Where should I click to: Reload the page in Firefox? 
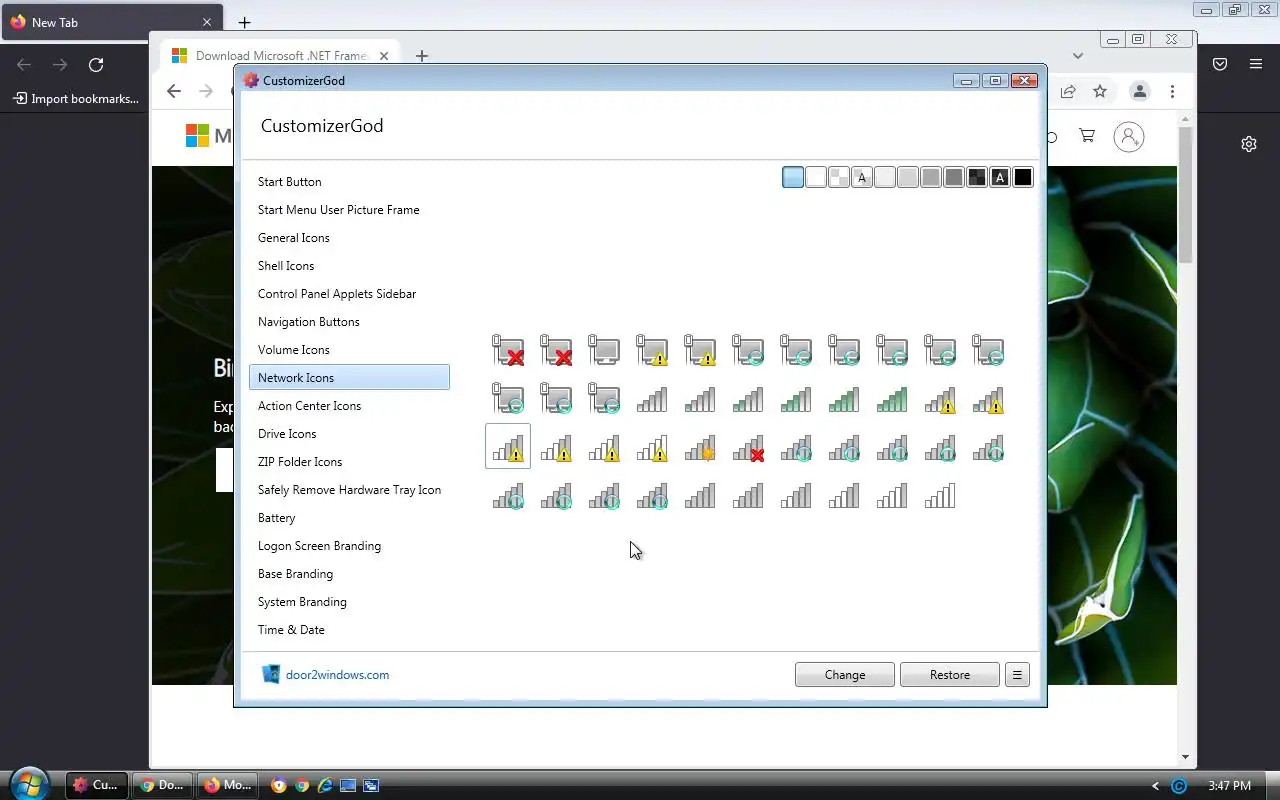click(96, 65)
